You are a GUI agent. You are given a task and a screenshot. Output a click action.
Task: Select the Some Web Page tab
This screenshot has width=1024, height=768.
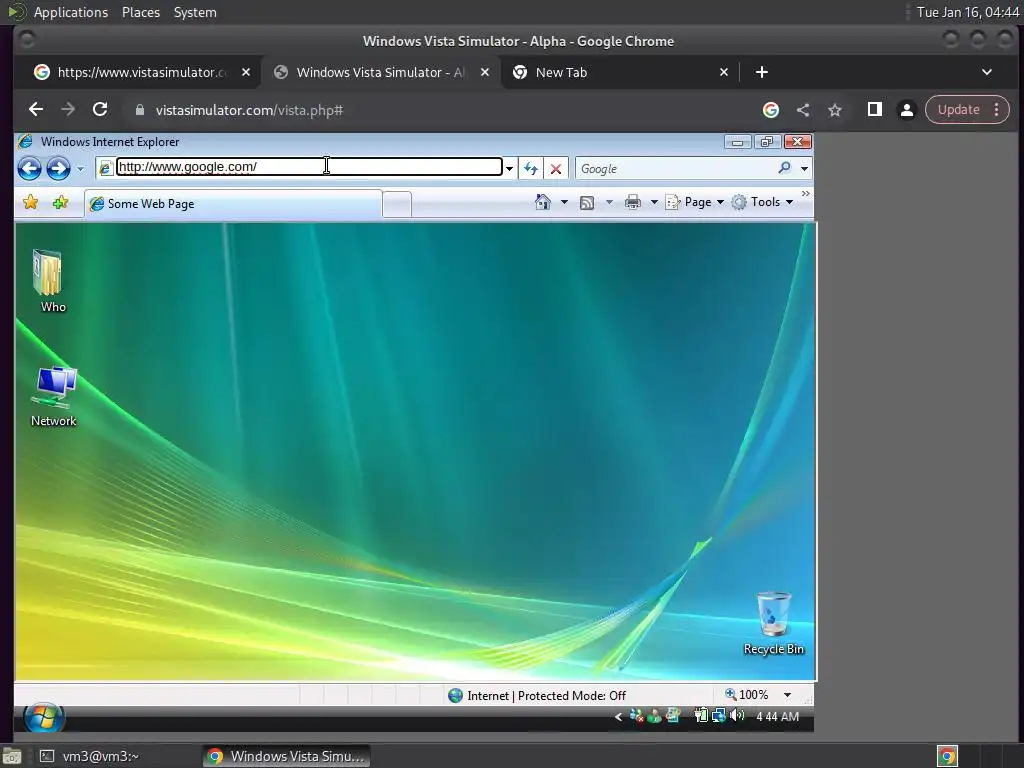(x=232, y=204)
